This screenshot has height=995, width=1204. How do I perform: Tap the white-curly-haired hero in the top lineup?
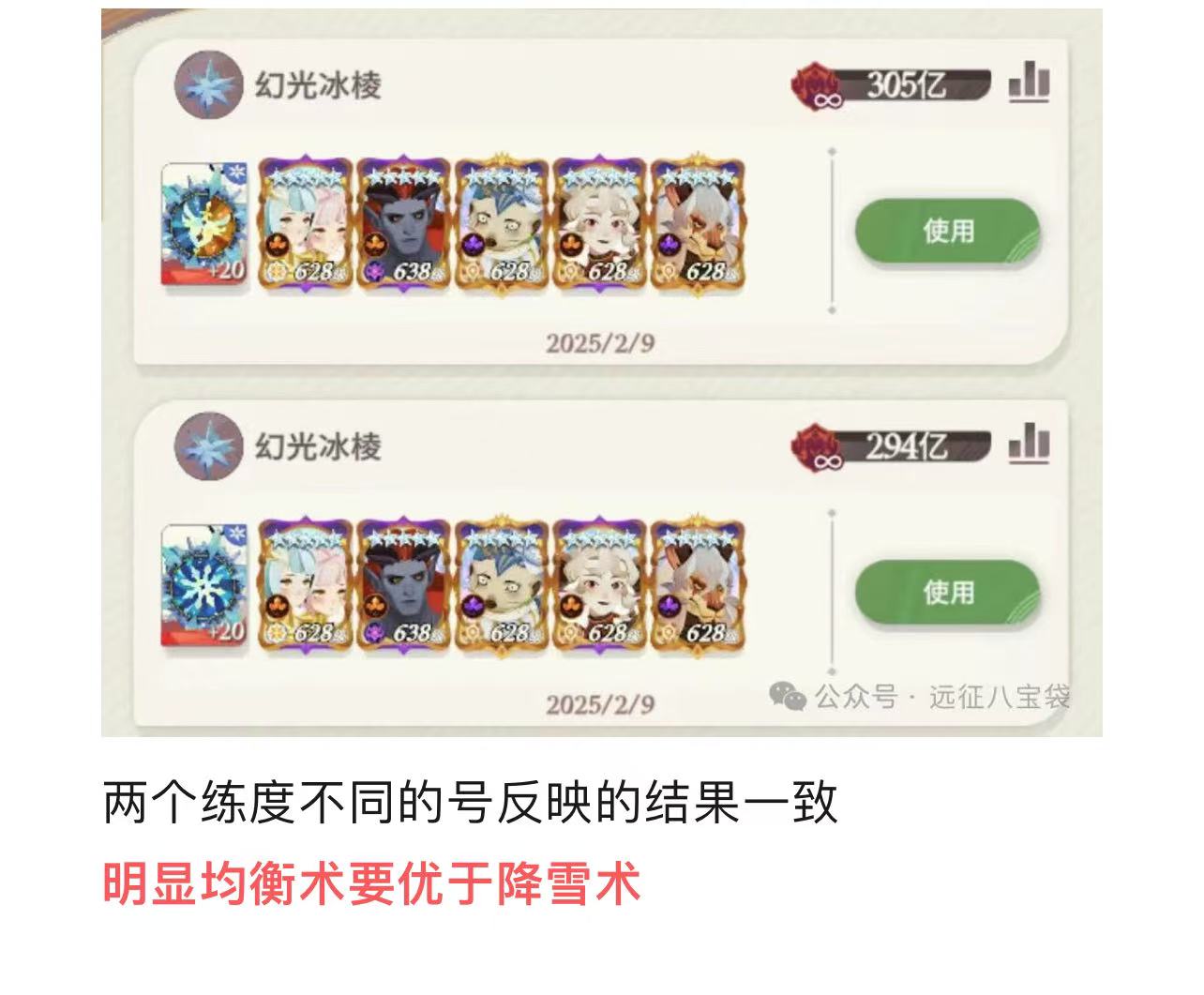(599, 225)
